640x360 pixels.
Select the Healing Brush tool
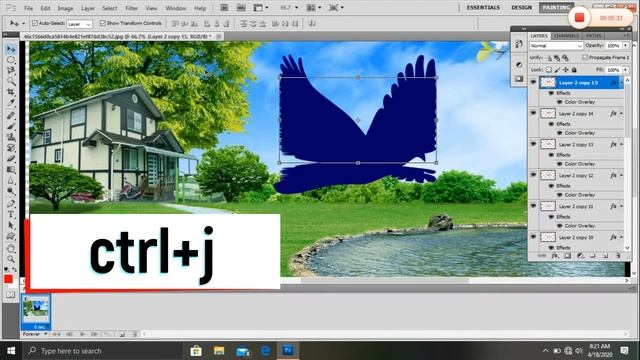pyautogui.click(x=11, y=116)
